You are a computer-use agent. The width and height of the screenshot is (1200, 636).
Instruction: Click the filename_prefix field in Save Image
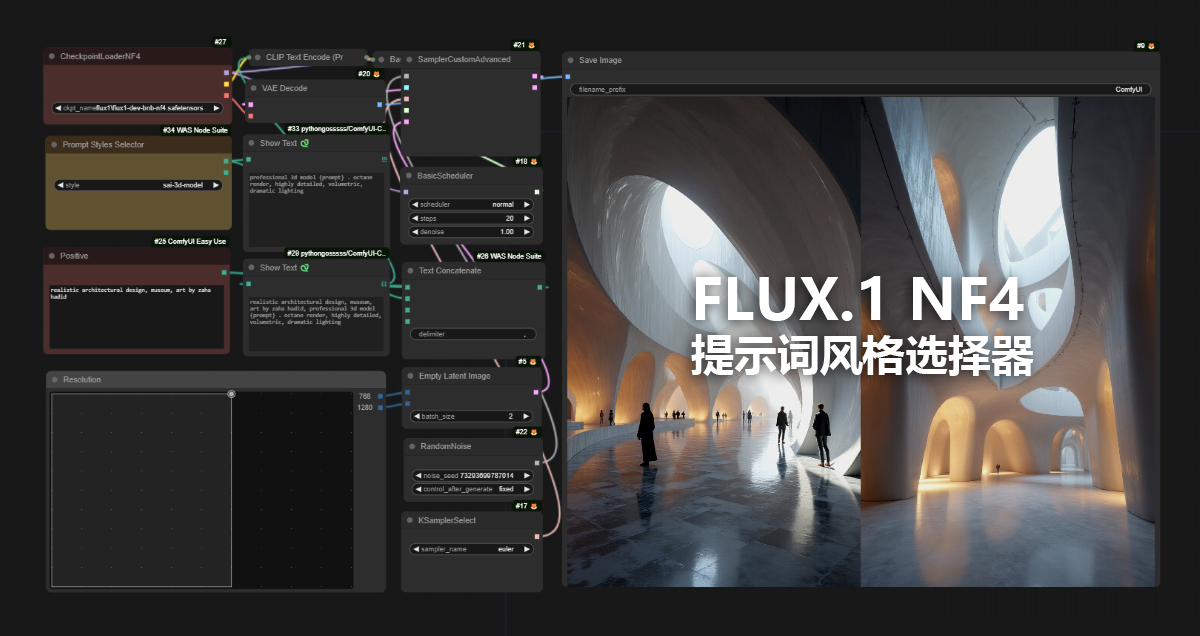pyautogui.click(x=861, y=89)
